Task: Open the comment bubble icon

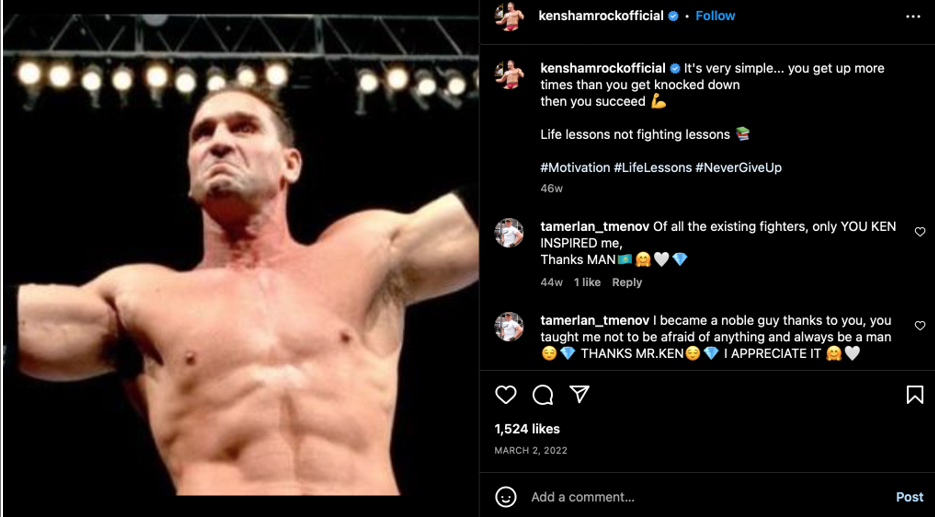Action: 543,395
